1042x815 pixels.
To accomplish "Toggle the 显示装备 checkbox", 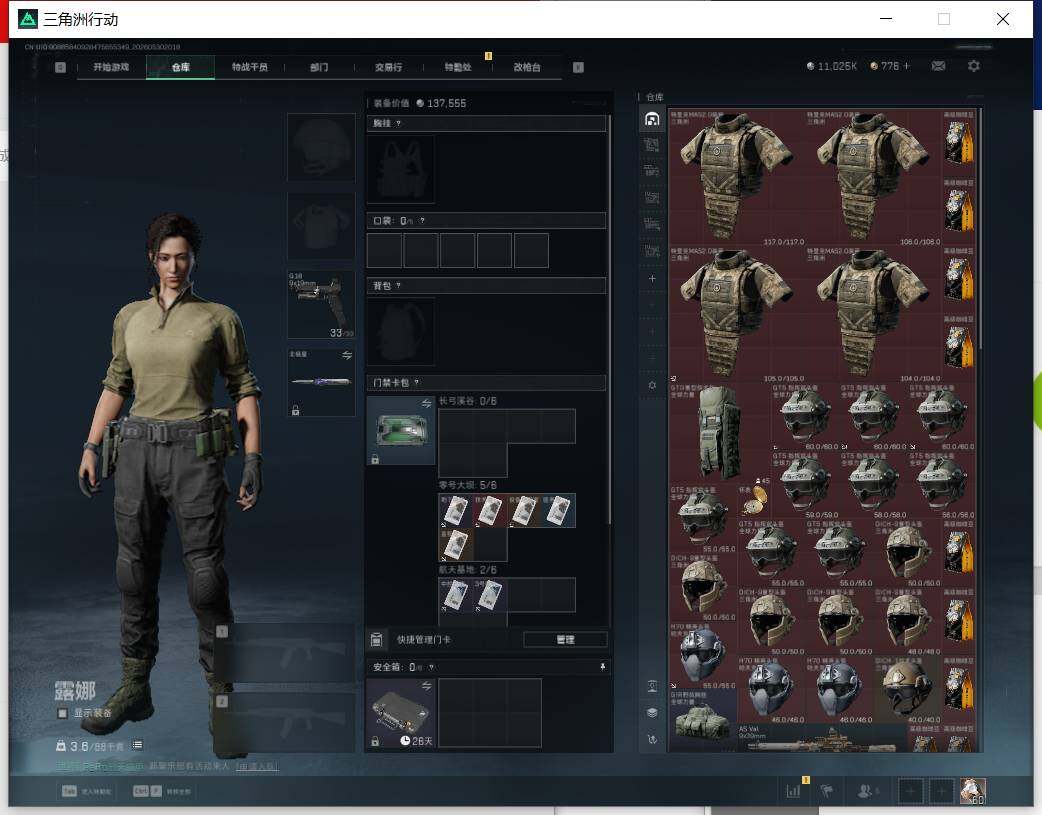I will 62,713.
